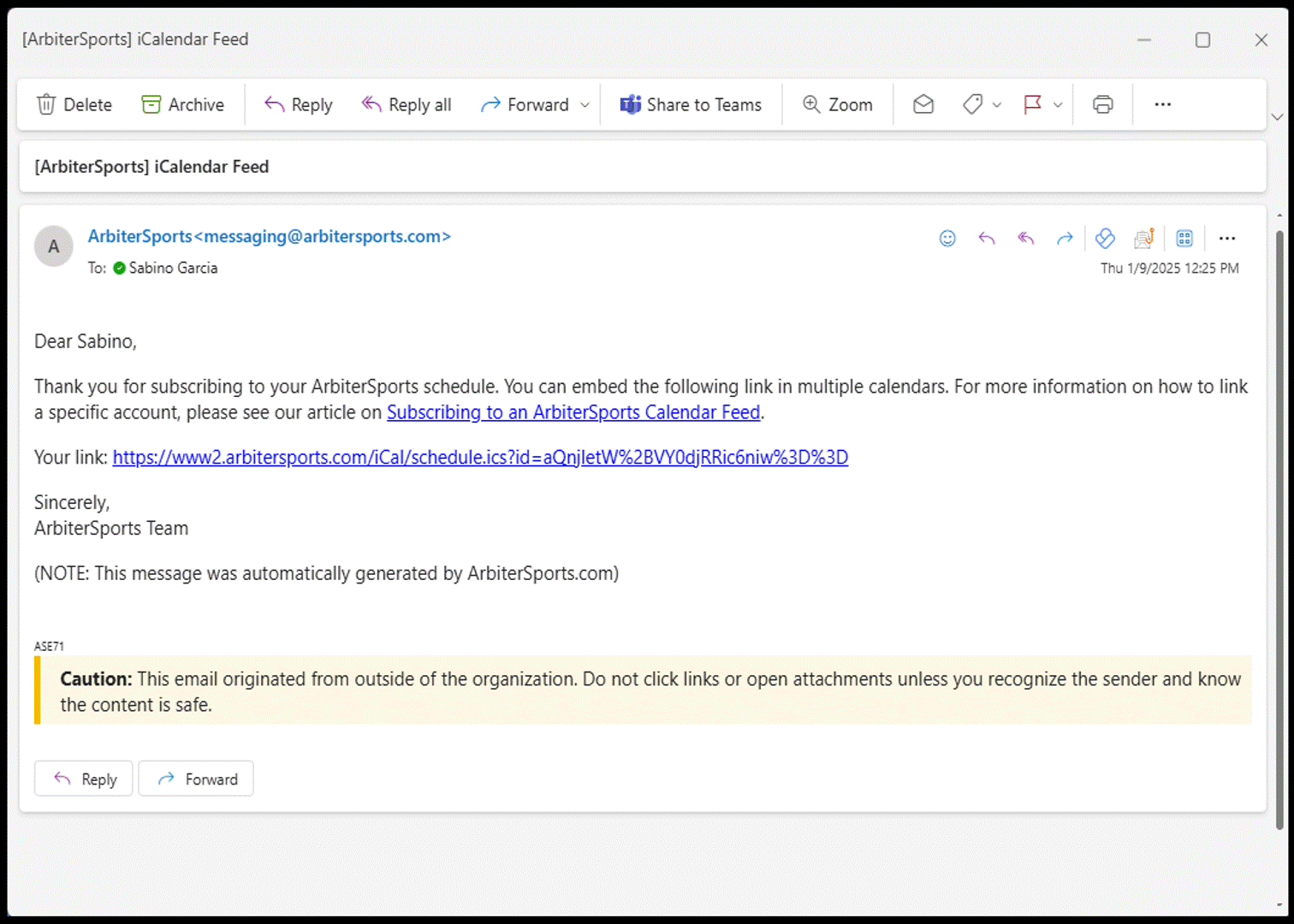Open the Subscribing to an ArbiterSports Calendar Feed link

573,412
